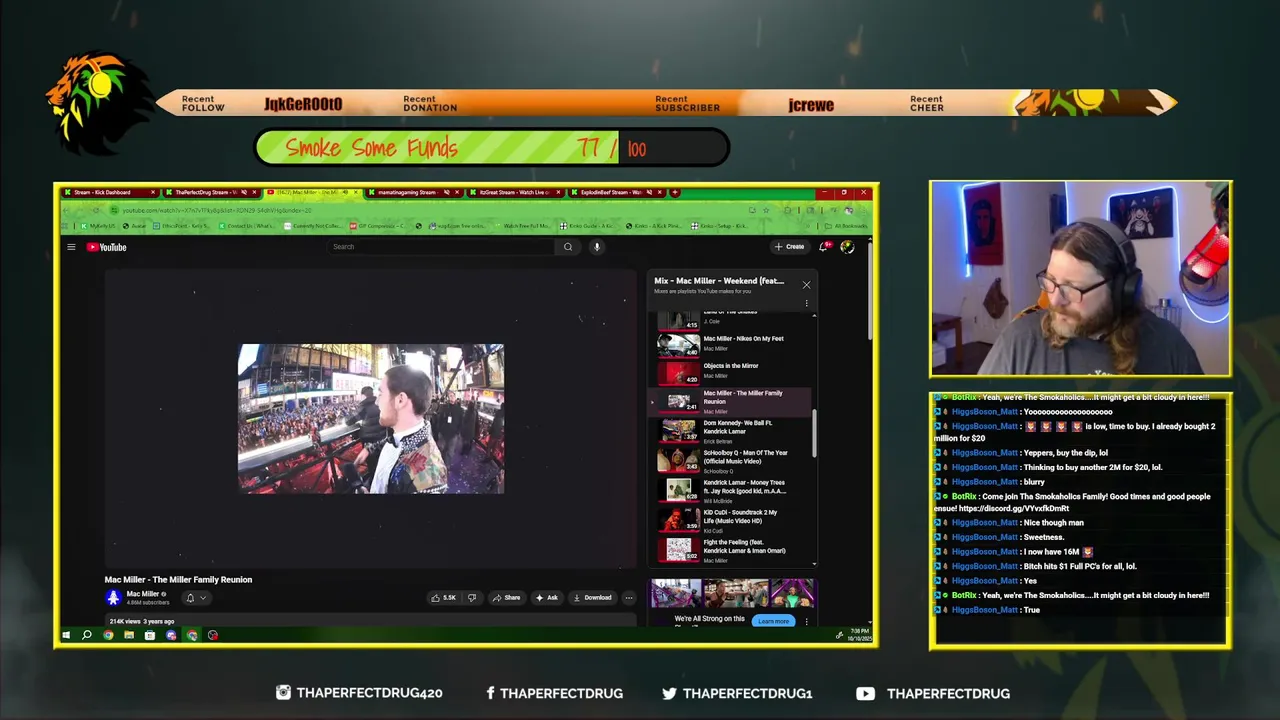Click the playlist panel scrollbar thumb
The image size is (1280, 720).
click(814, 434)
